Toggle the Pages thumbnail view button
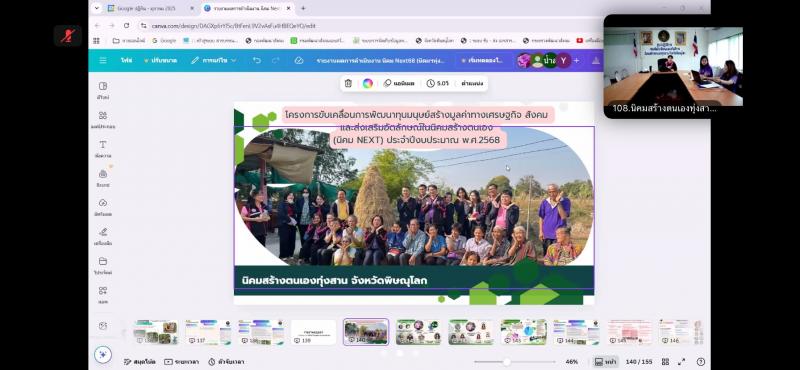 click(606, 361)
